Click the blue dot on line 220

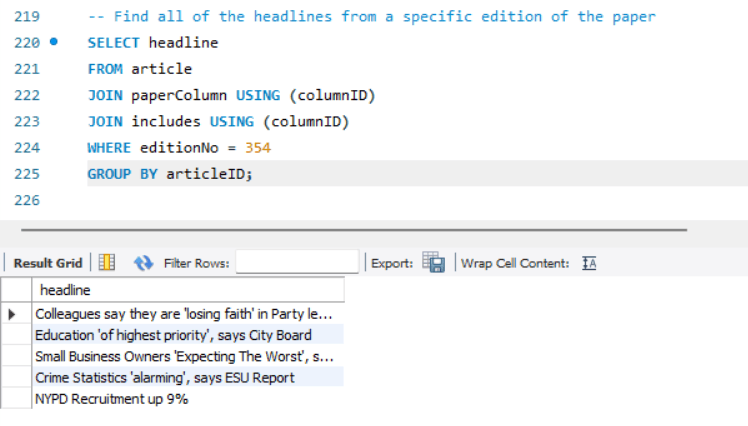(x=54, y=42)
